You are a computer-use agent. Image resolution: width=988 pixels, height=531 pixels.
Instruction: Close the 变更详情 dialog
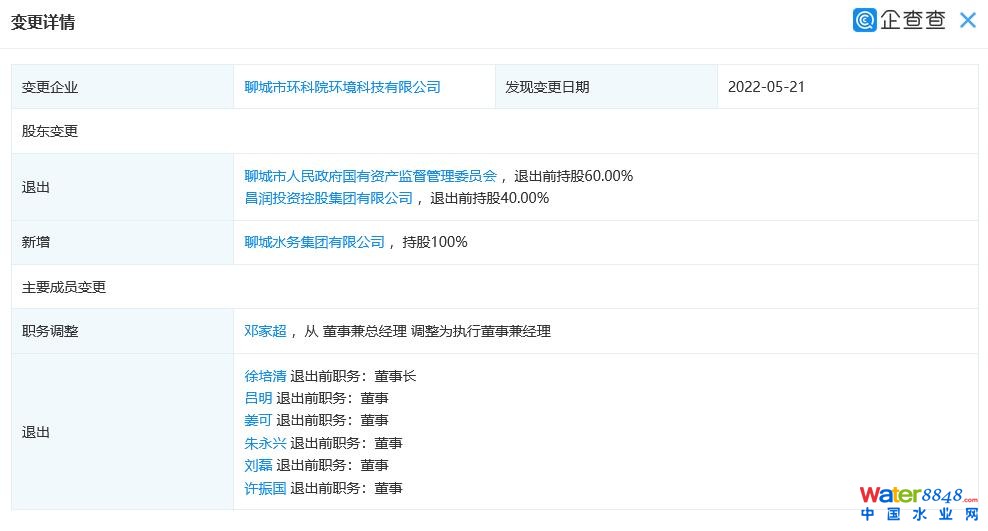[x=967, y=20]
